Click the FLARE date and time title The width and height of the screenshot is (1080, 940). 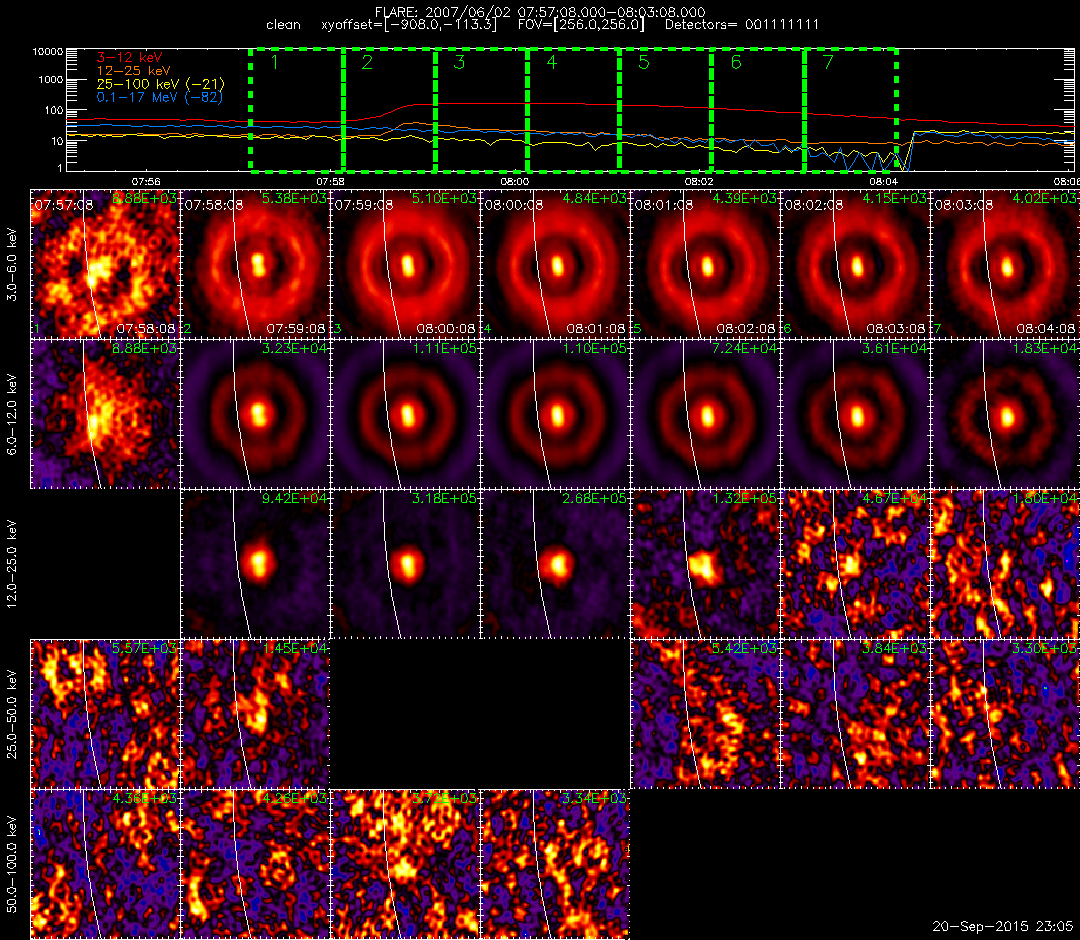tap(540, 12)
